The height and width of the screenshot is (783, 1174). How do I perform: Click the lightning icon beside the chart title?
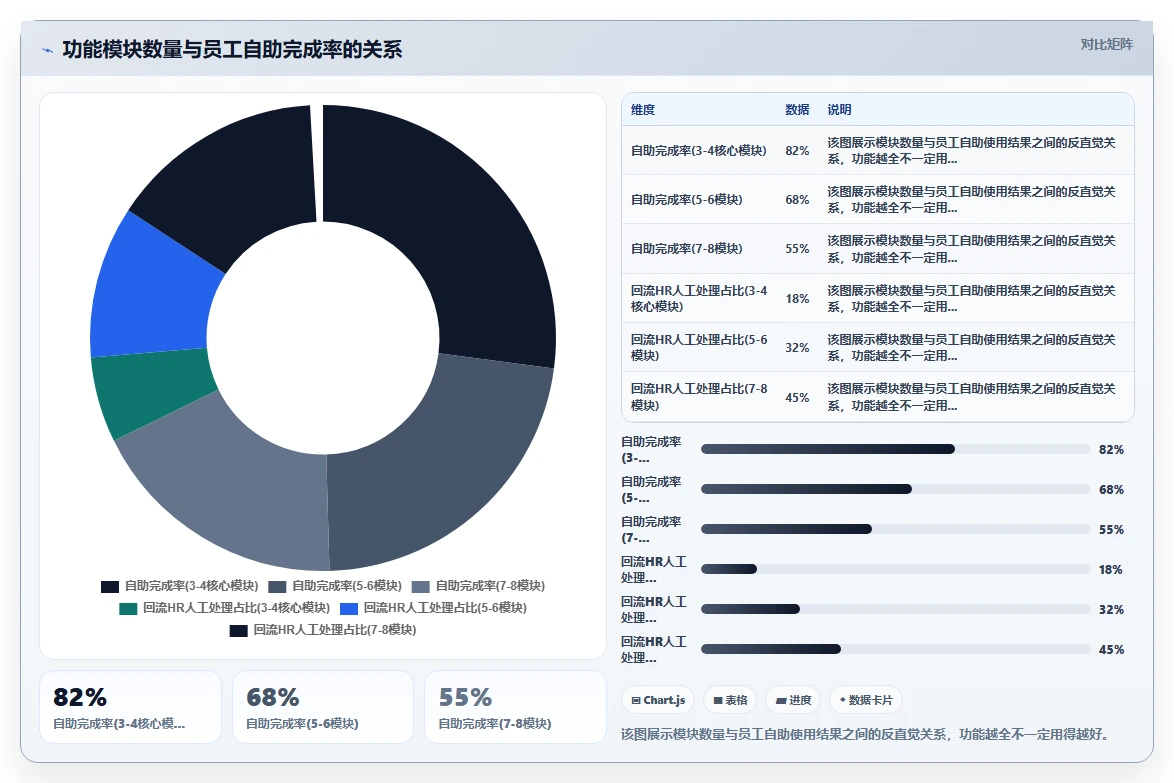47,50
